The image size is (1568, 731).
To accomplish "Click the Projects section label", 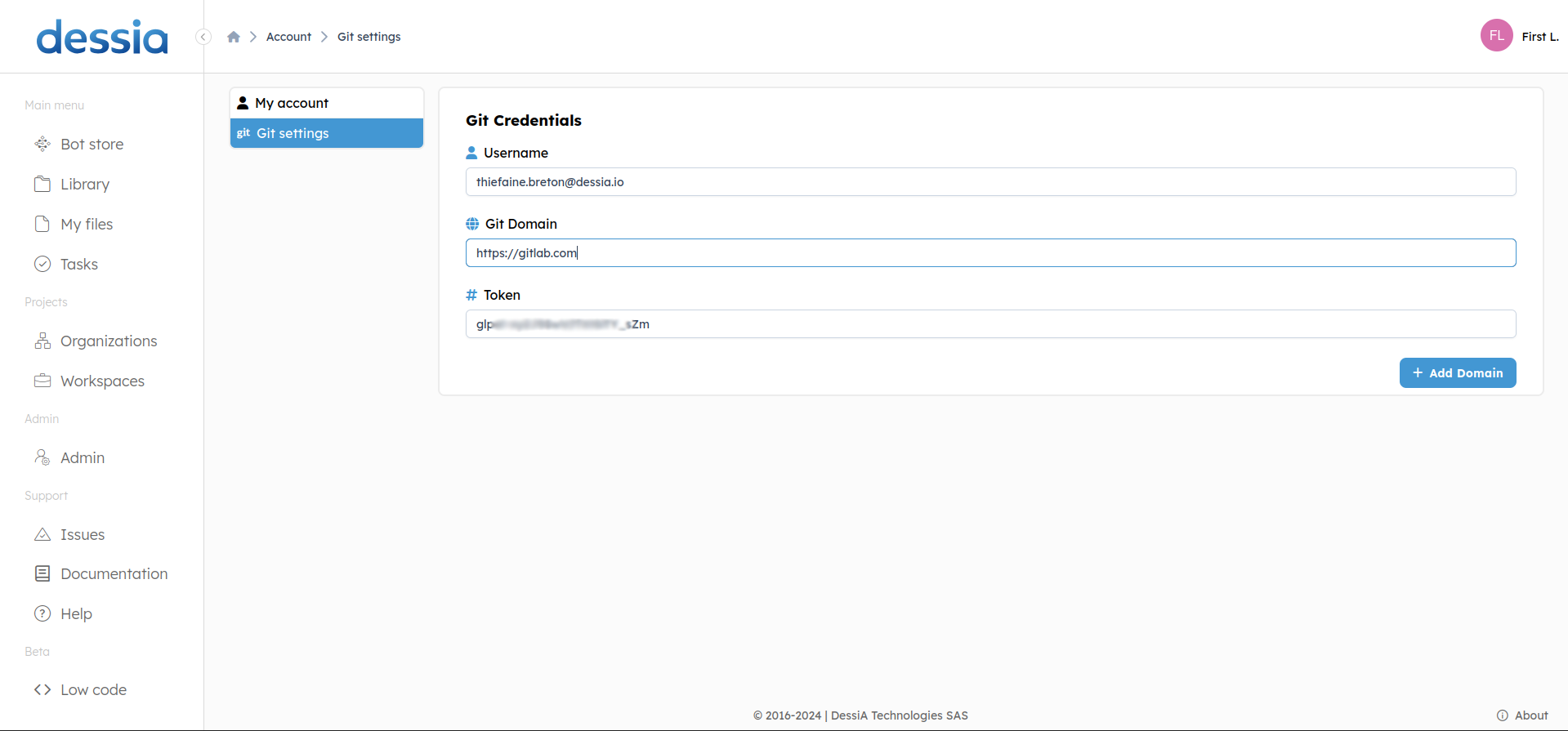I will pos(46,302).
